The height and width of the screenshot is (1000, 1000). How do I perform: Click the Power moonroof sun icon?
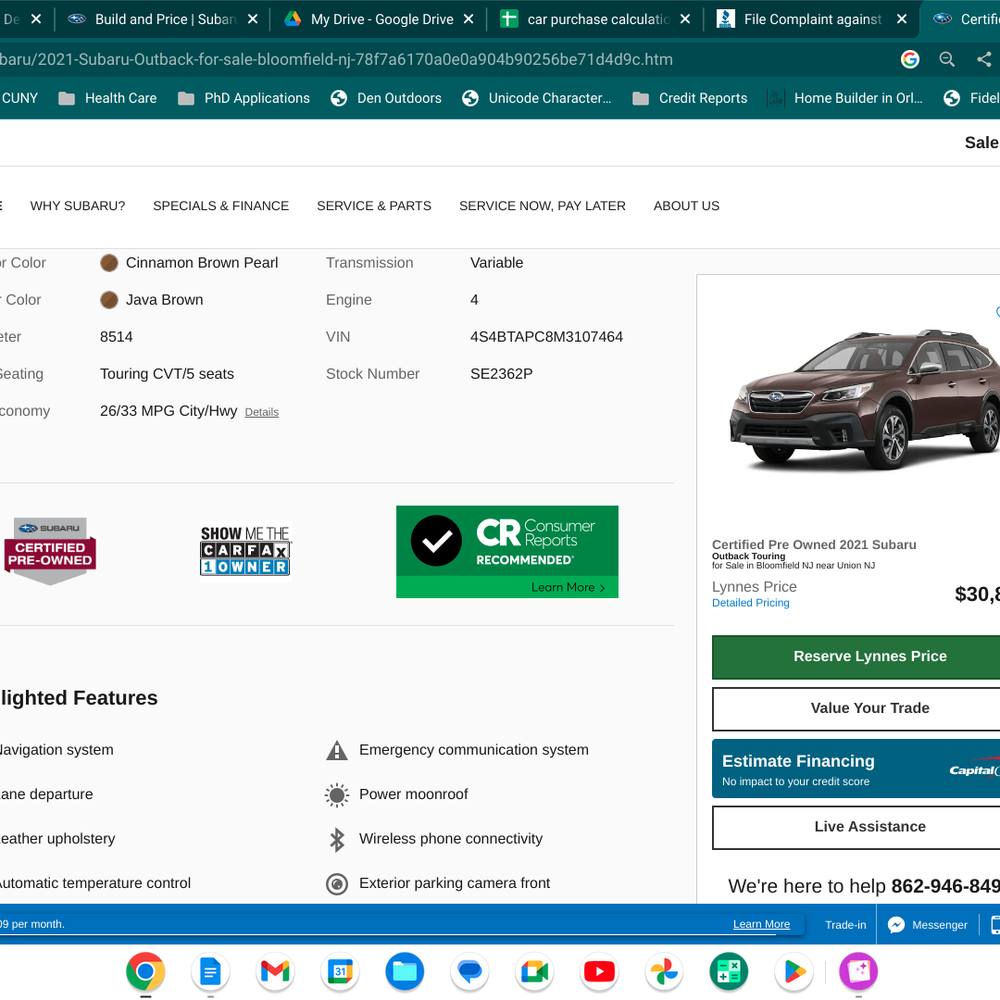(x=337, y=795)
